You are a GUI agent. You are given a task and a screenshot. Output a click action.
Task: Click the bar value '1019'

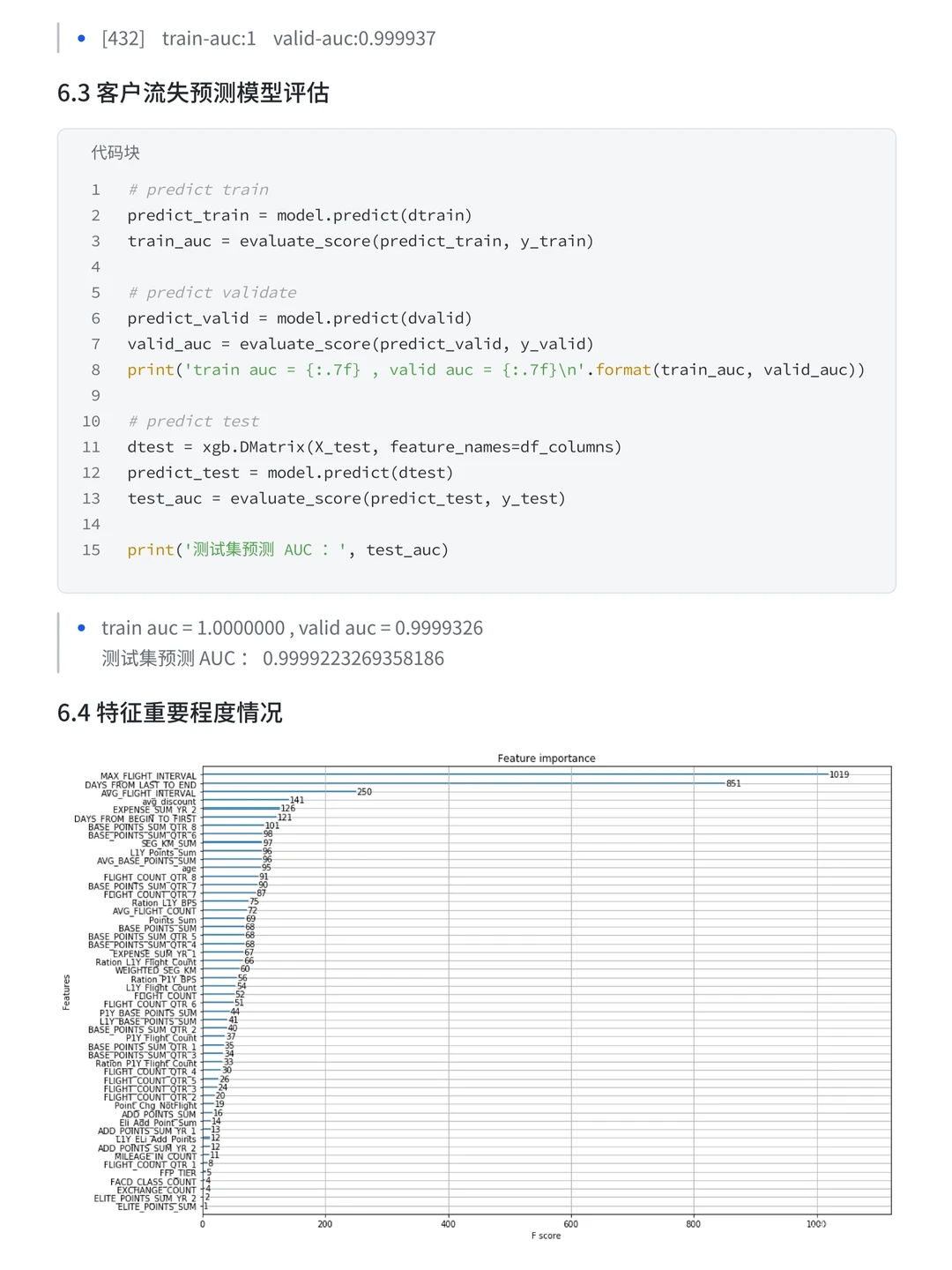point(839,774)
